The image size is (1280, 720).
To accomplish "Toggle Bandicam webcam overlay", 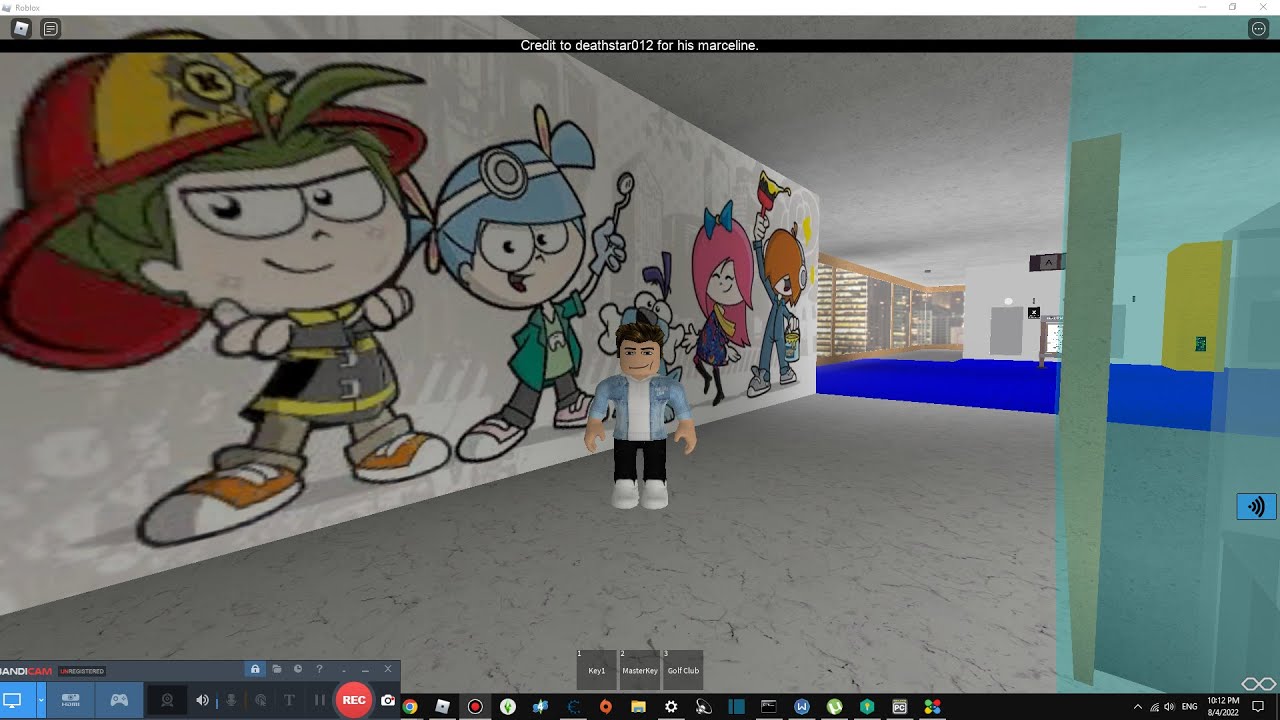I will click(167, 700).
